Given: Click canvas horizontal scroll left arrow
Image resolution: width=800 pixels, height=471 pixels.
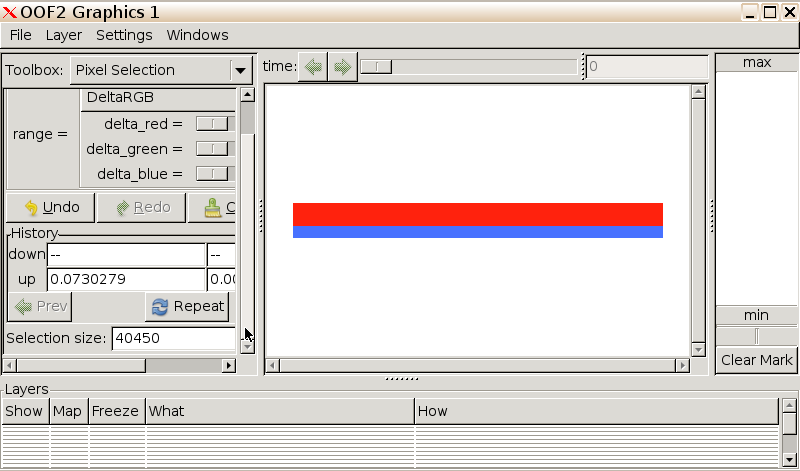Looking at the screenshot, I should point(273,365).
